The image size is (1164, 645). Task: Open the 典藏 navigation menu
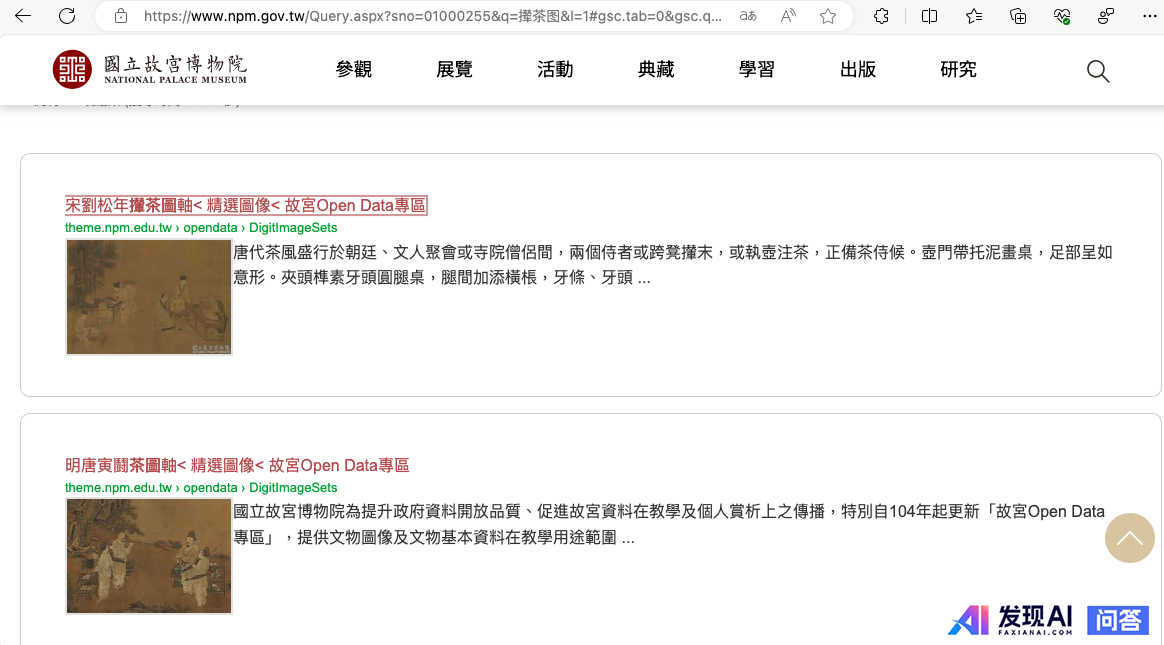click(x=656, y=70)
